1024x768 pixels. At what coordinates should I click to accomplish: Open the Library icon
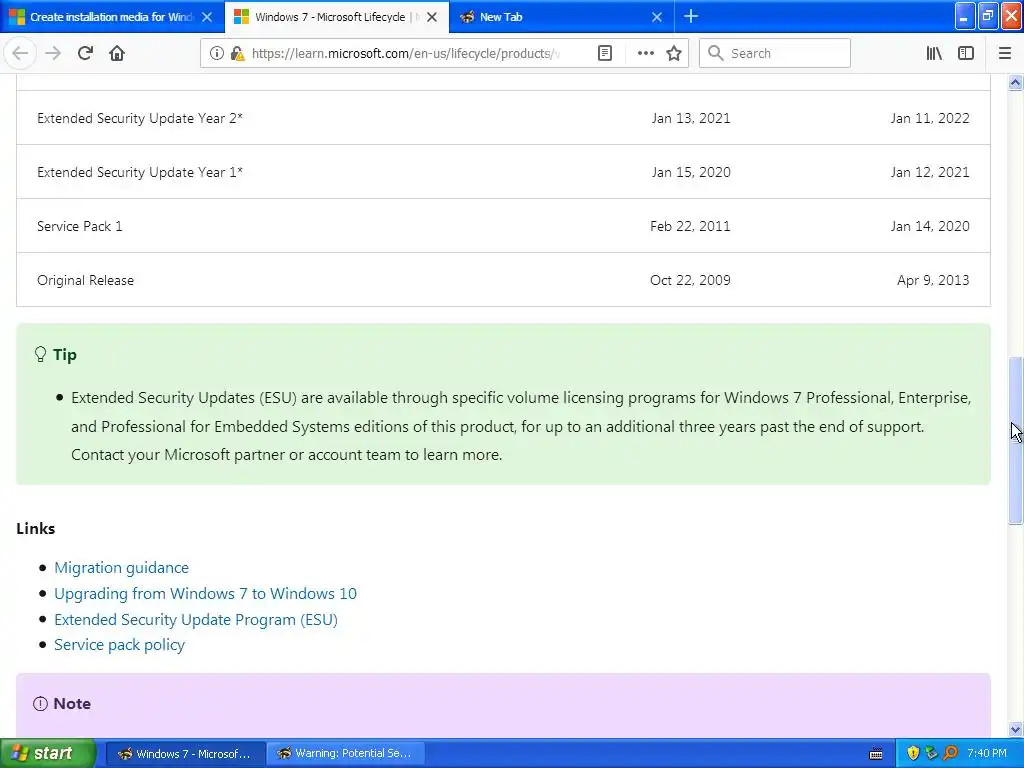[934, 54]
